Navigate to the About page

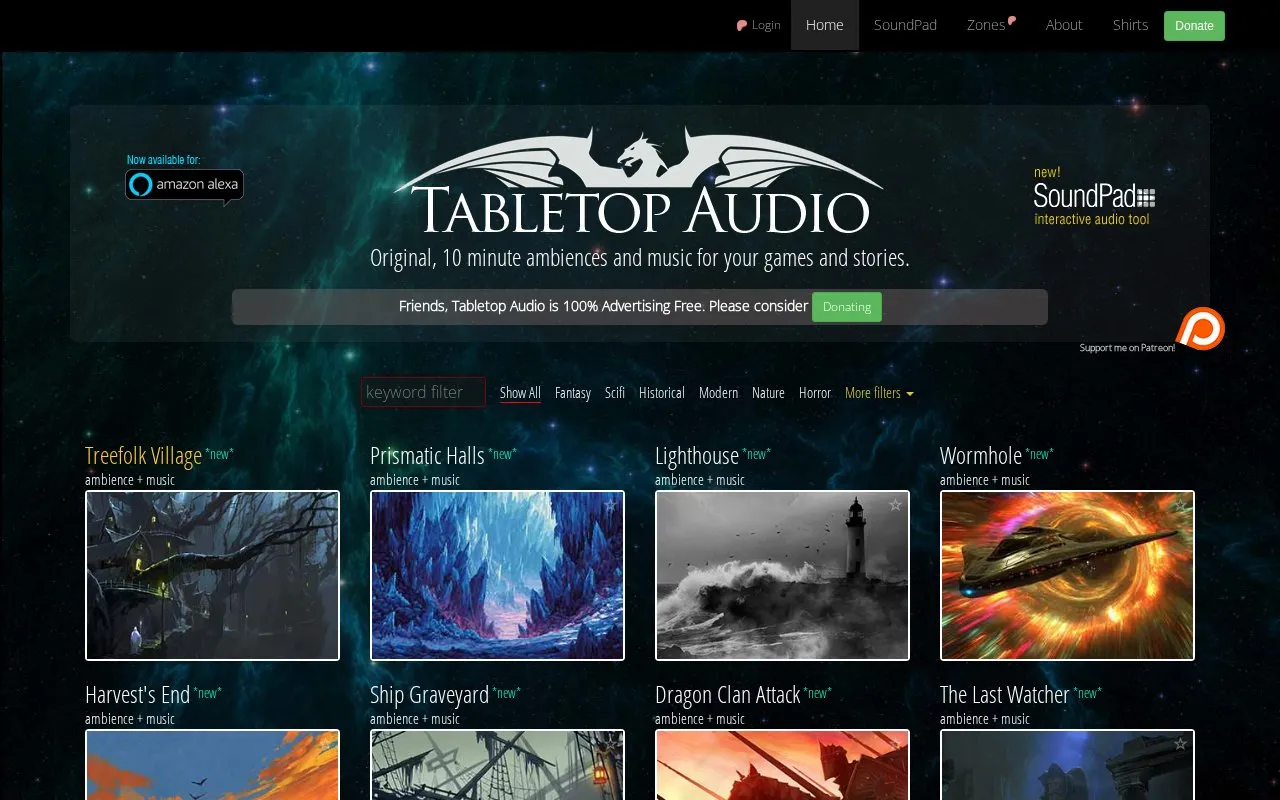tap(1064, 25)
